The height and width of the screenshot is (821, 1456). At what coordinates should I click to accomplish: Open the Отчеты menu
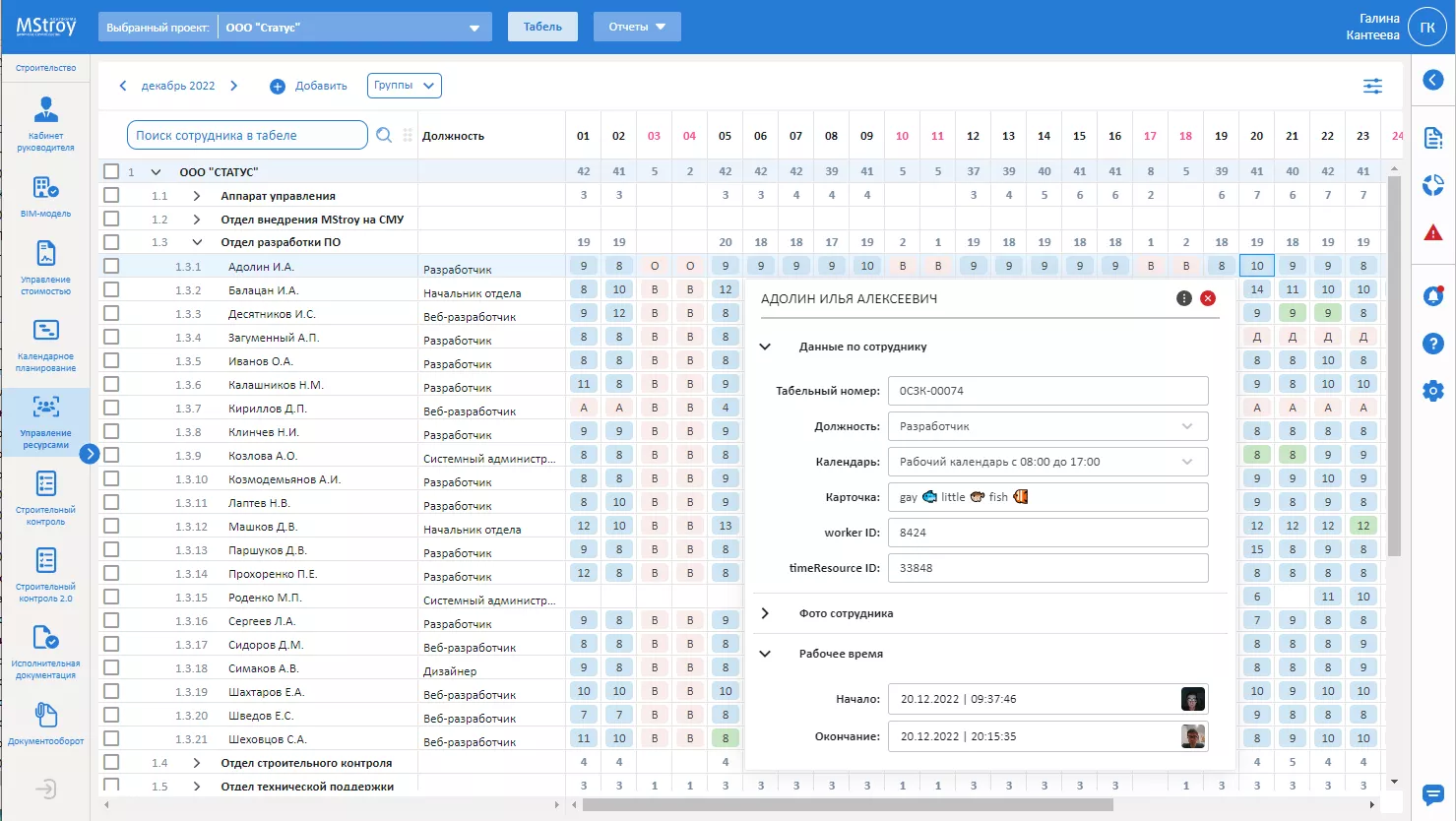[x=637, y=27]
